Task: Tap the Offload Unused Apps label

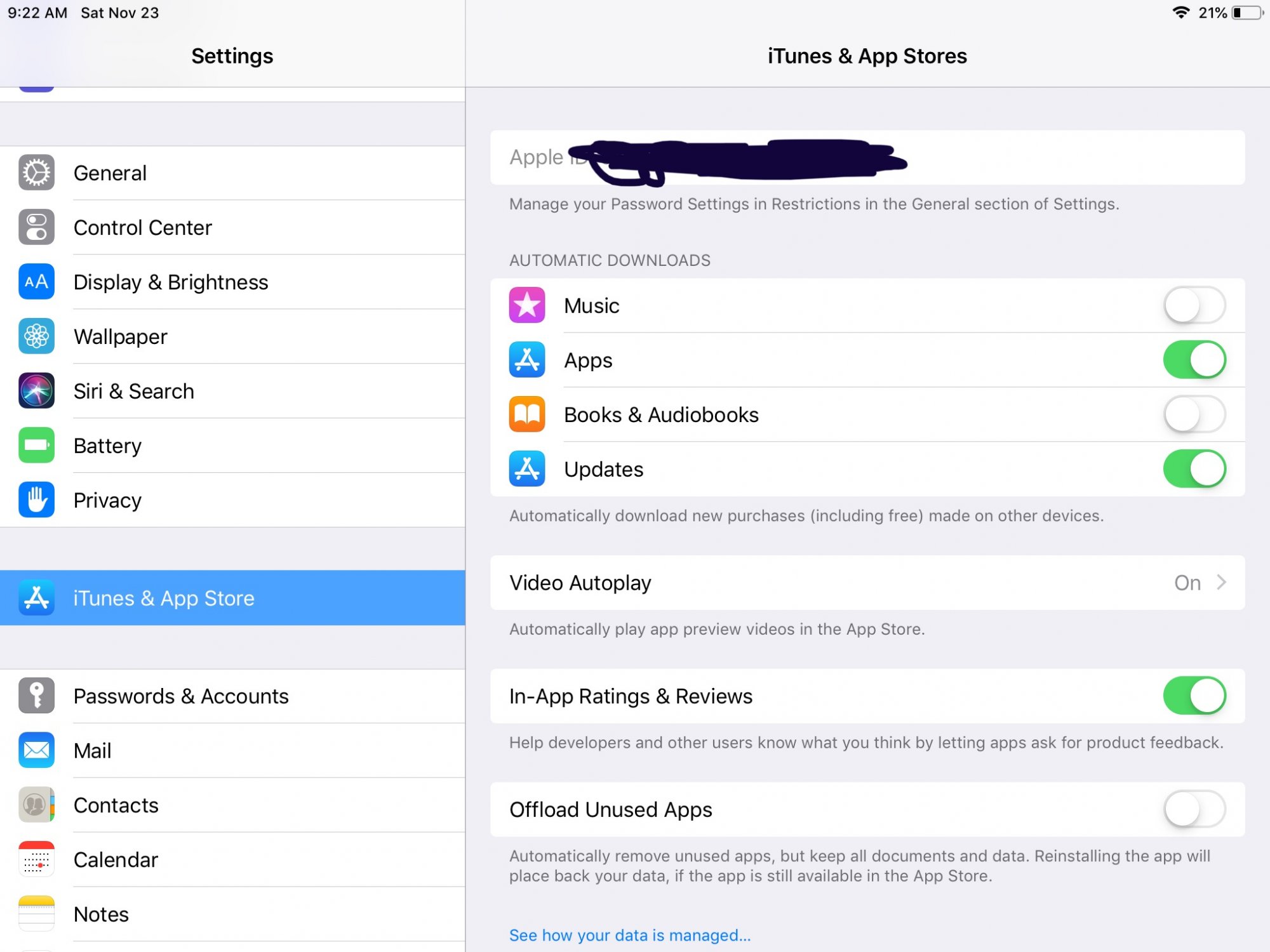Action: pos(611,809)
